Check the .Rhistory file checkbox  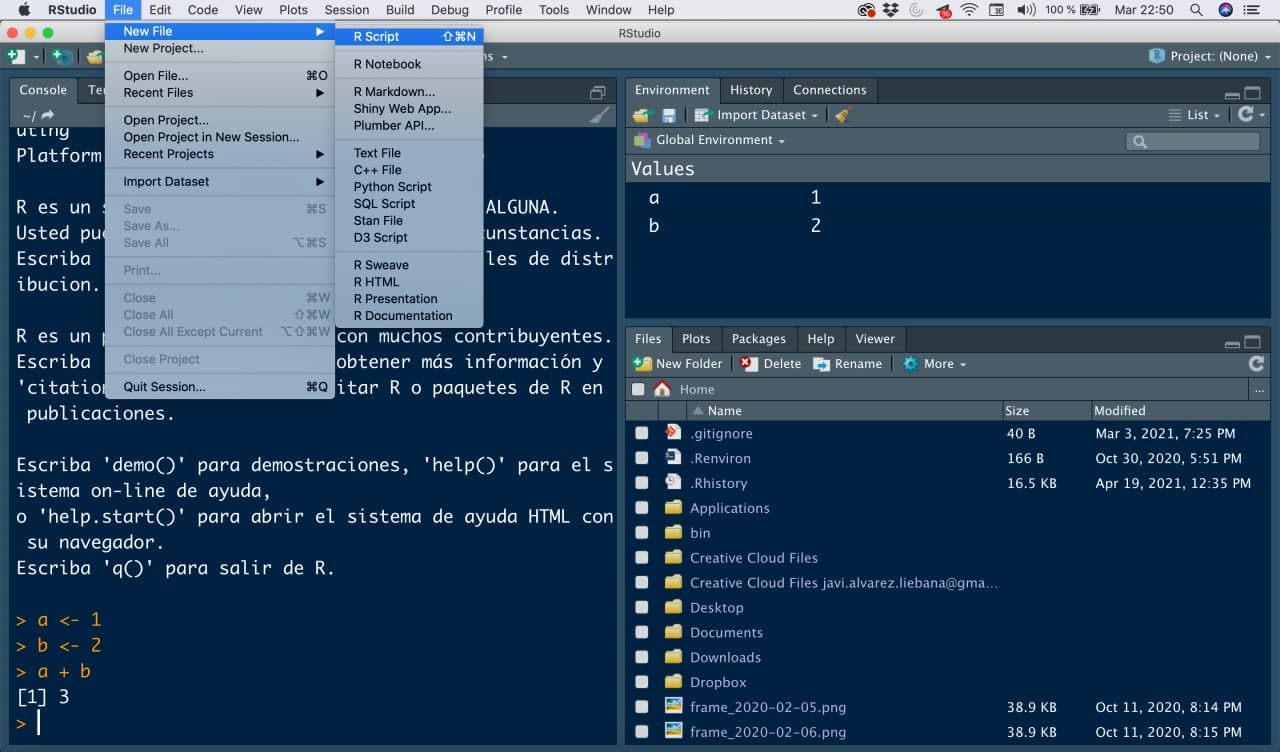coord(641,483)
